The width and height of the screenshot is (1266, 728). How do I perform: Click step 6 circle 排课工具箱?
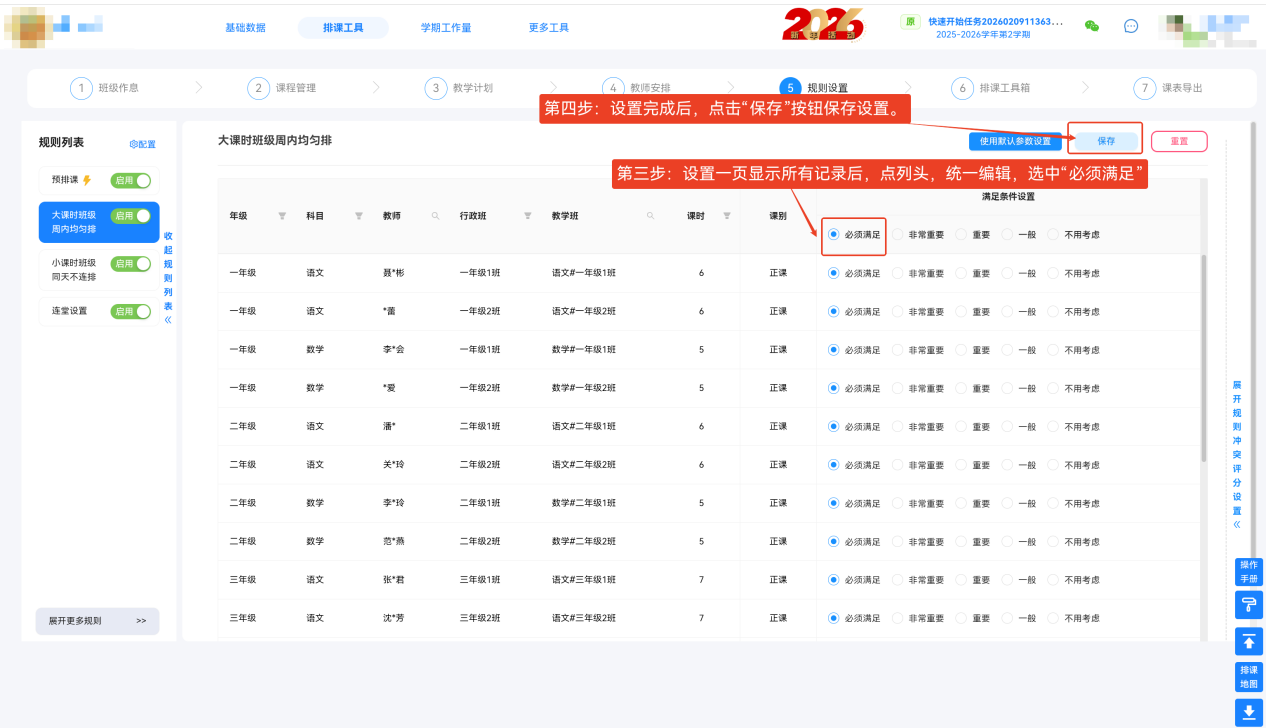(x=962, y=88)
